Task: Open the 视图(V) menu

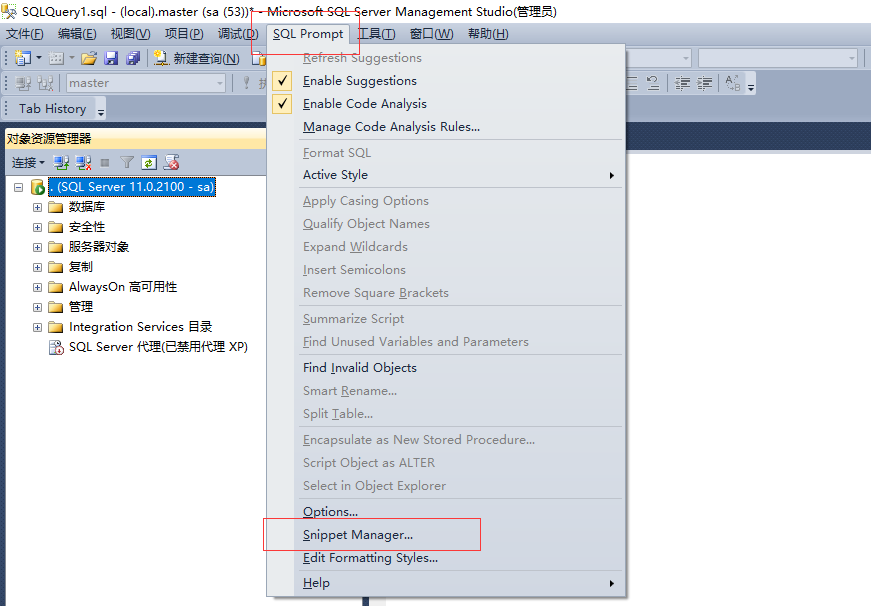Action: 131,34
